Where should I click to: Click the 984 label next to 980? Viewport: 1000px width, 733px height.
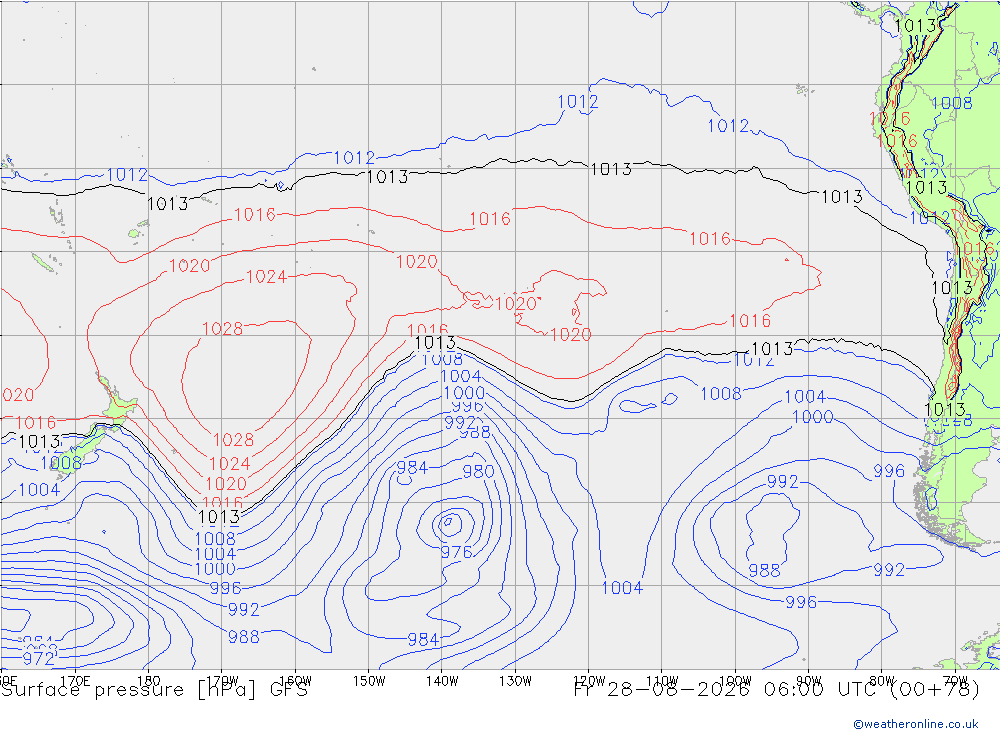pos(412,468)
